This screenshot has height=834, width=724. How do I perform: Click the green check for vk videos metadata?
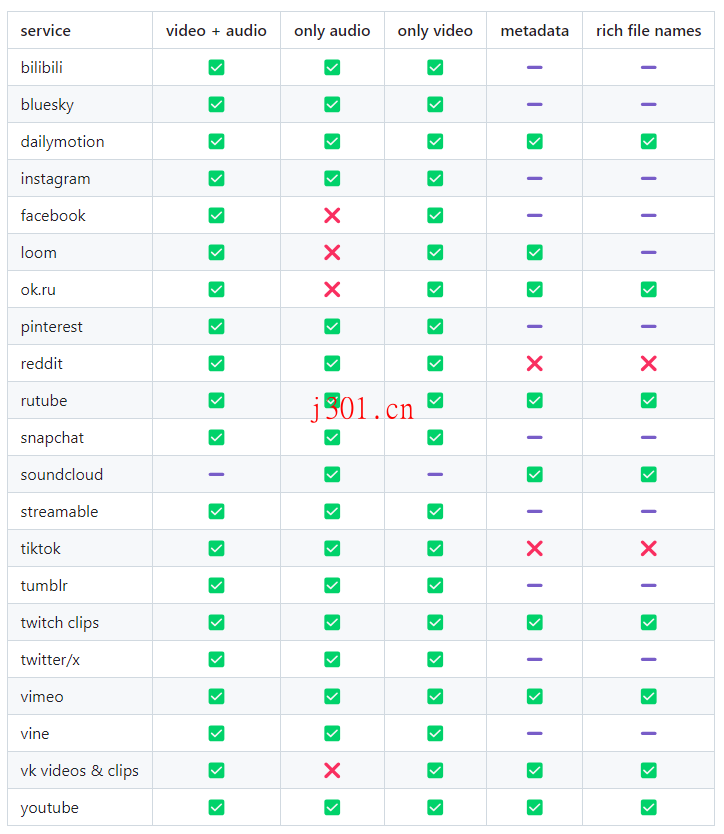[535, 770]
